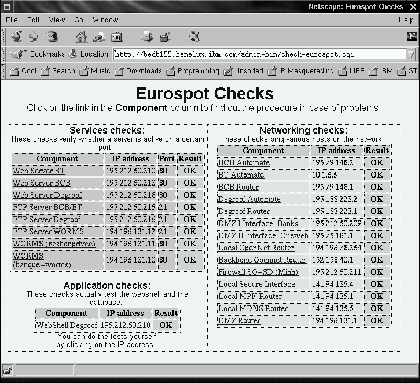Viewport: 420px width, 383px height.
Task: Follow the BCB Router link
Action: coord(238,187)
